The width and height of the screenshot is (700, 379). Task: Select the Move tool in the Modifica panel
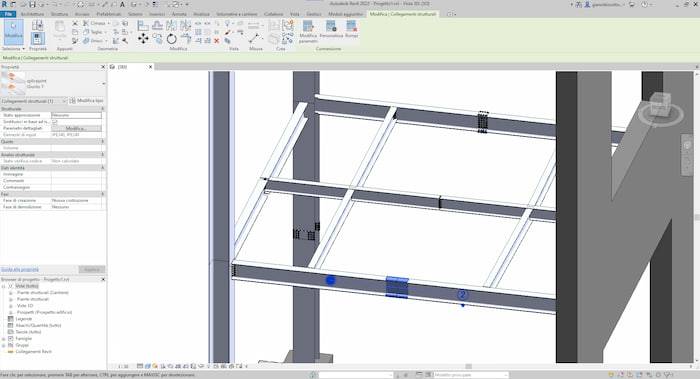(143, 39)
